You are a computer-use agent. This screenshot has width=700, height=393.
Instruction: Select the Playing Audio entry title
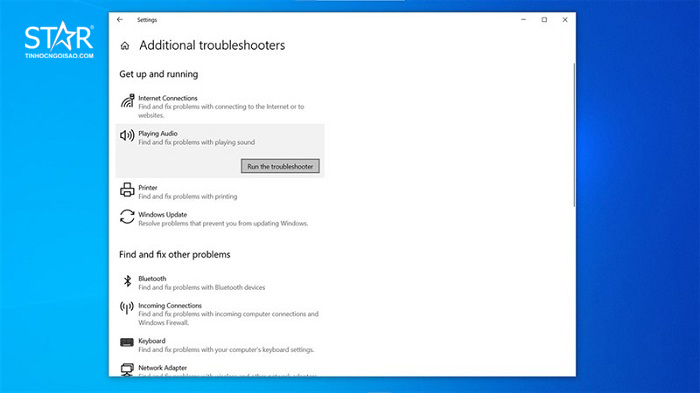tap(158, 134)
